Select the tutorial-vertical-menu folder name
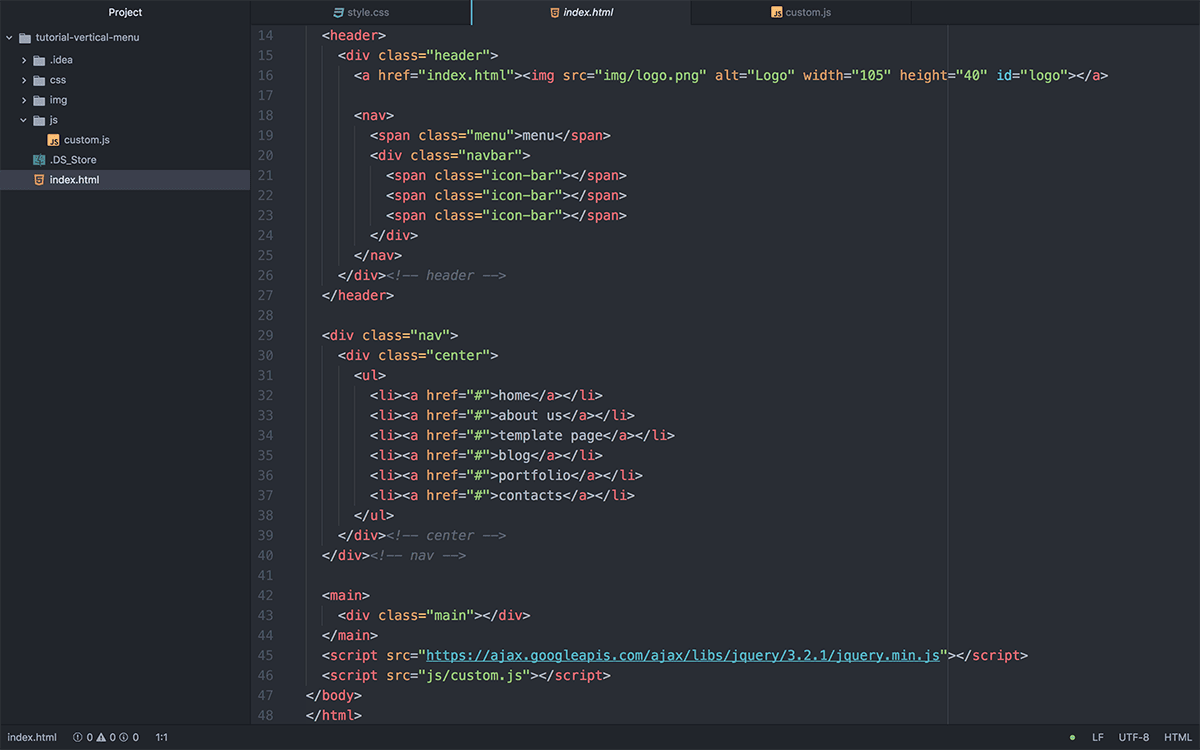 coord(87,38)
